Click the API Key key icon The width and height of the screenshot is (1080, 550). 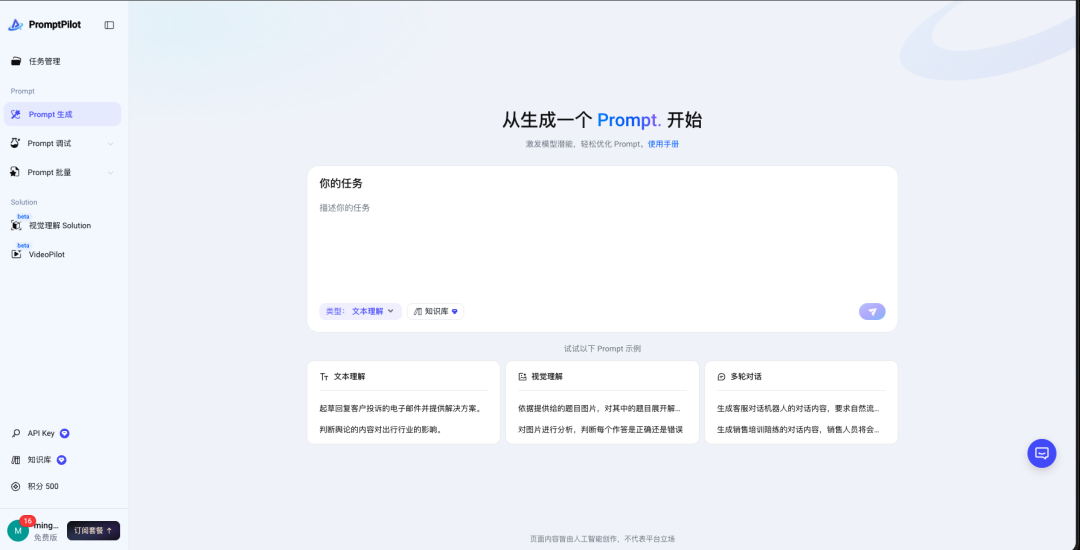[x=16, y=434]
